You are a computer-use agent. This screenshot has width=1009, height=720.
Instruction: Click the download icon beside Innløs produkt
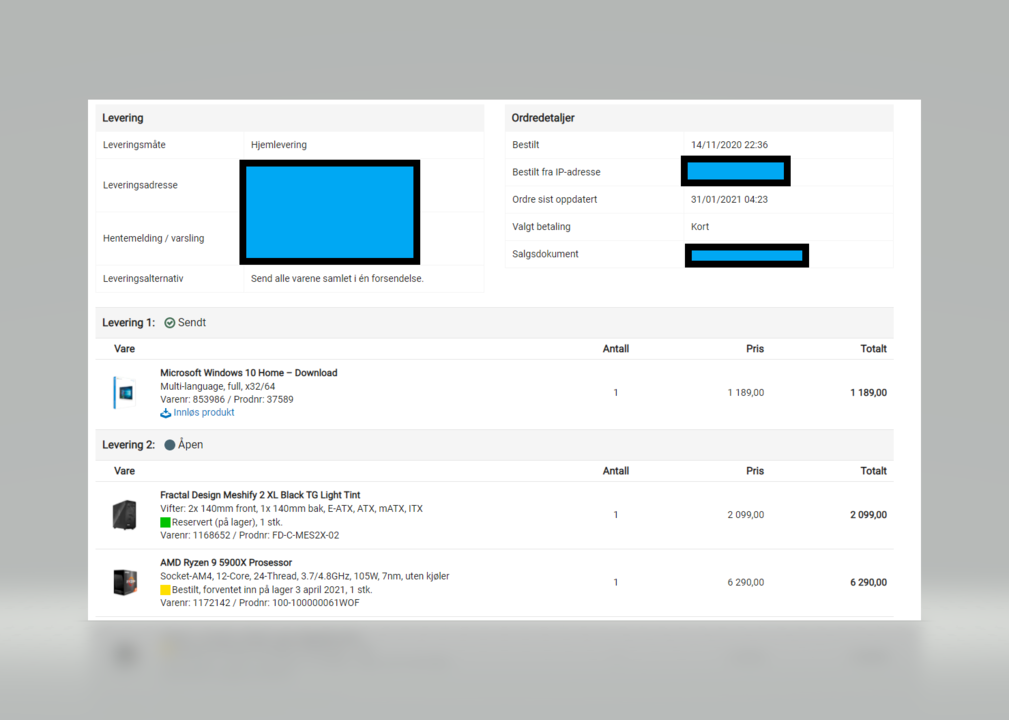click(165, 413)
